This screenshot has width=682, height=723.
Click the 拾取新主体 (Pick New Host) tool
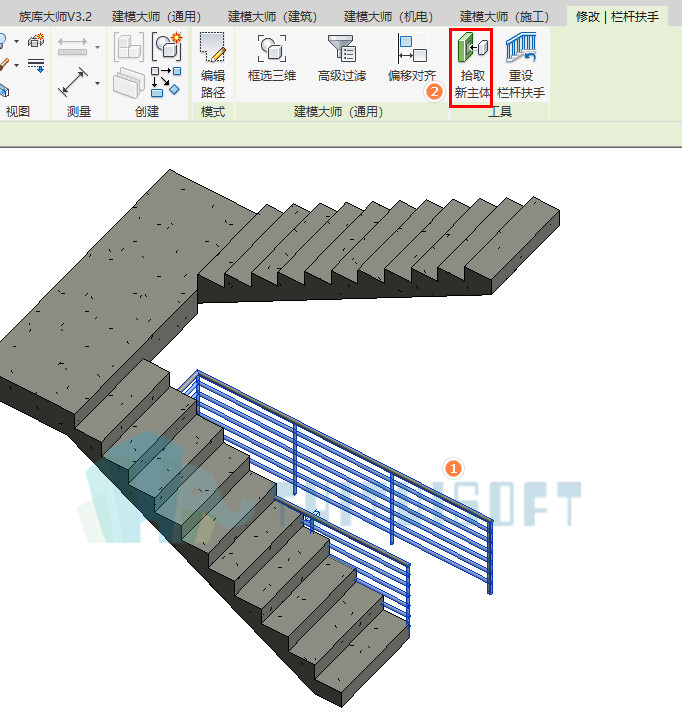point(472,67)
